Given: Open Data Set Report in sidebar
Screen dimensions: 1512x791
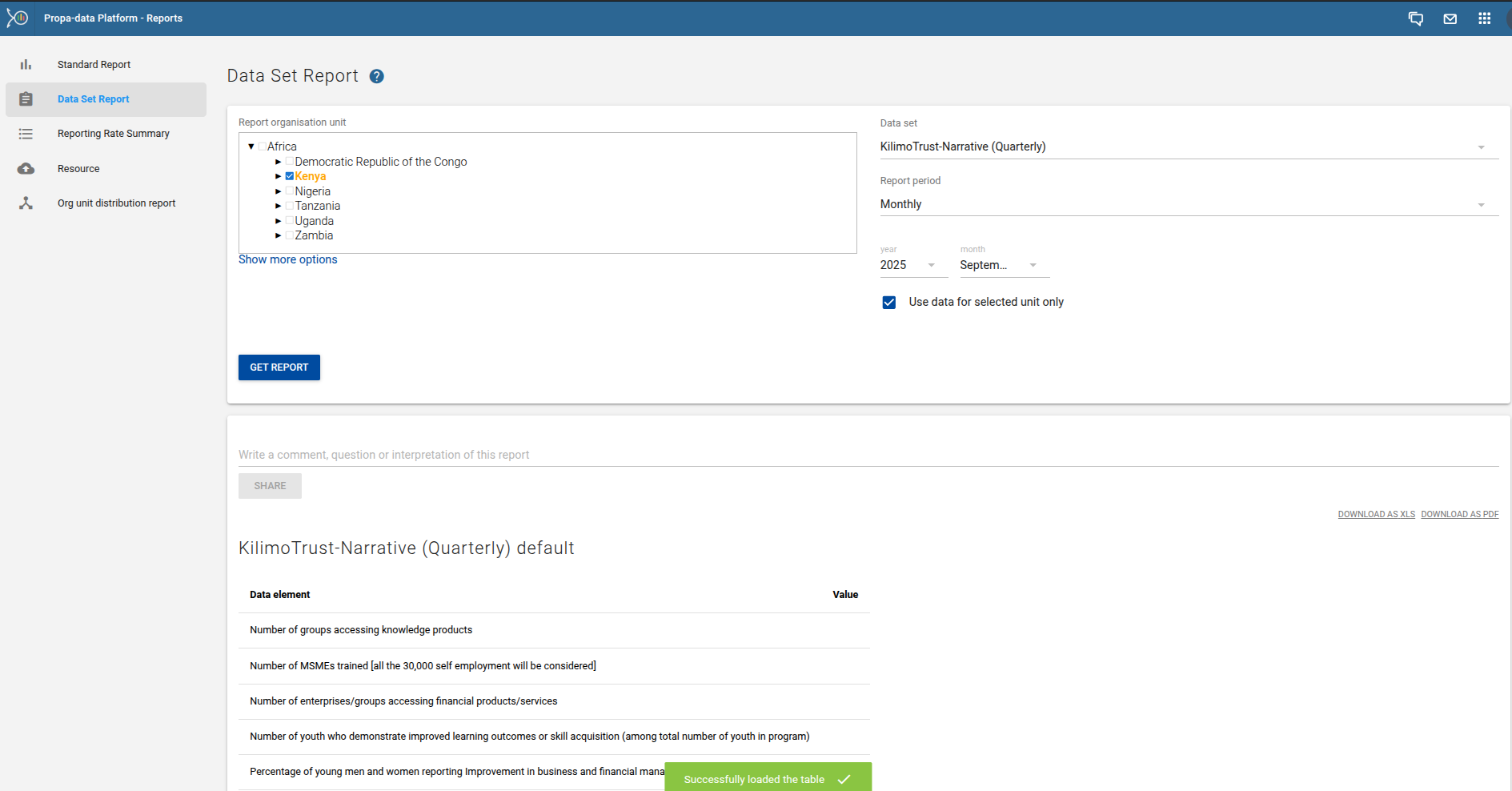Looking at the screenshot, I should pos(93,99).
